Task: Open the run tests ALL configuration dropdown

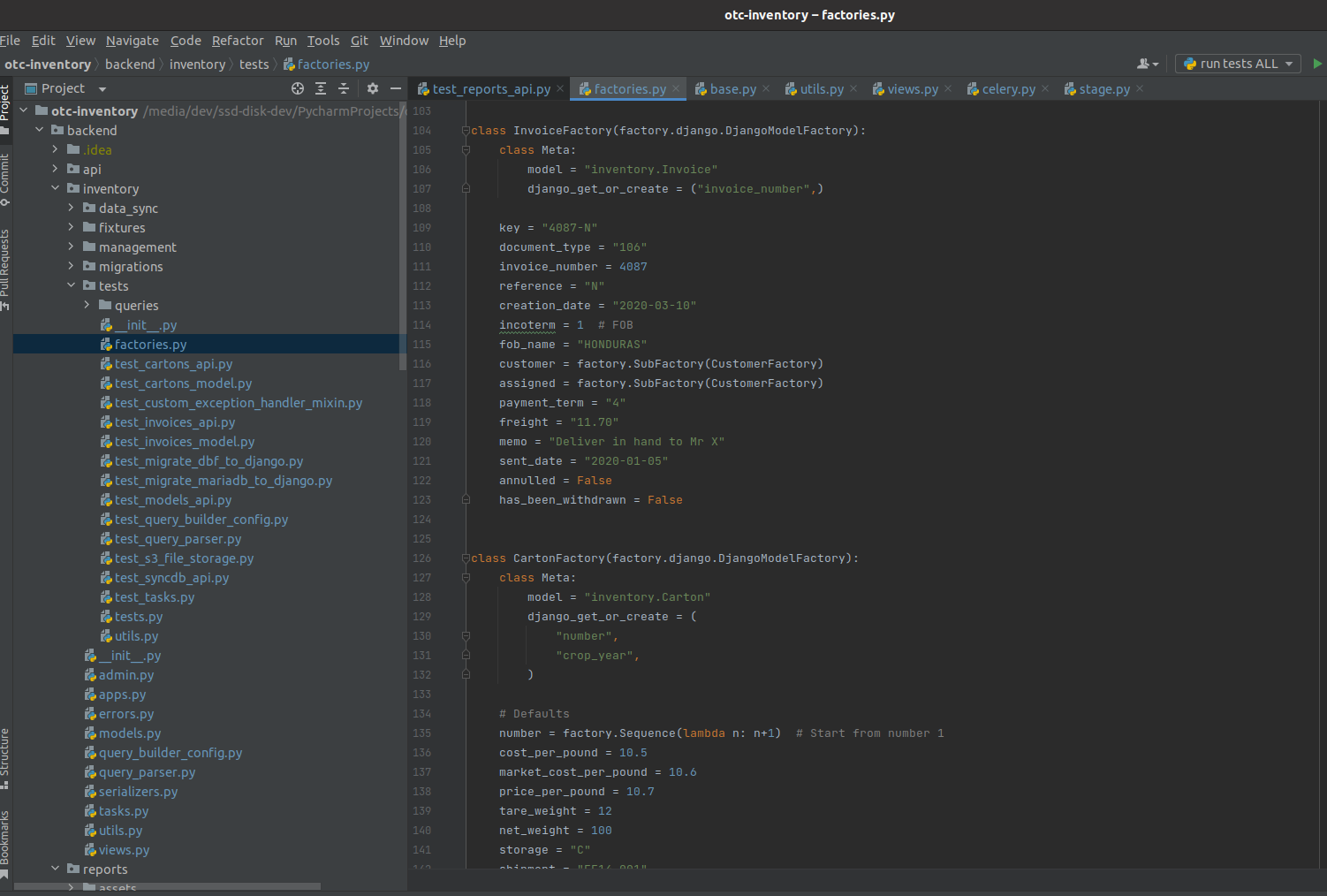Action: (x=1238, y=64)
